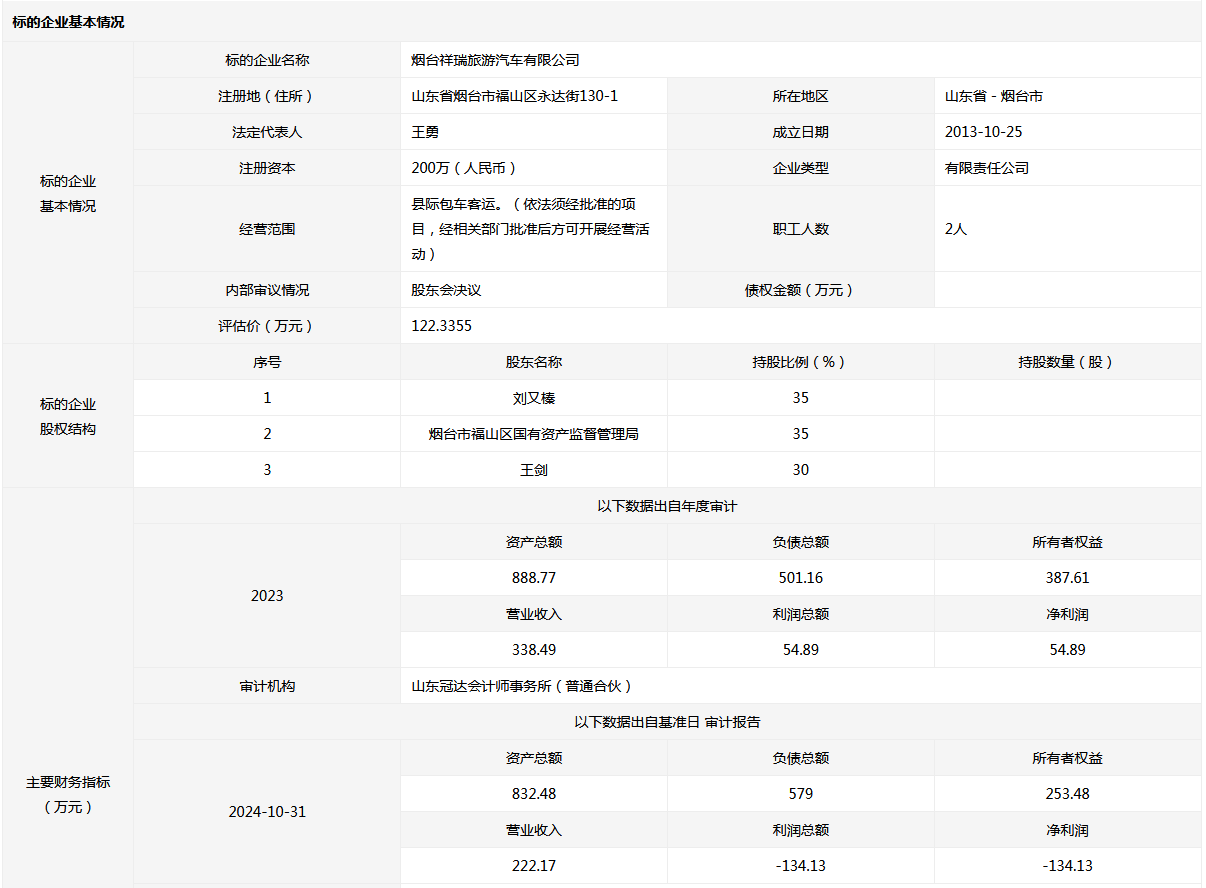Select company name 烟台祥瑞旅游汽车有限公司

pos(495,60)
